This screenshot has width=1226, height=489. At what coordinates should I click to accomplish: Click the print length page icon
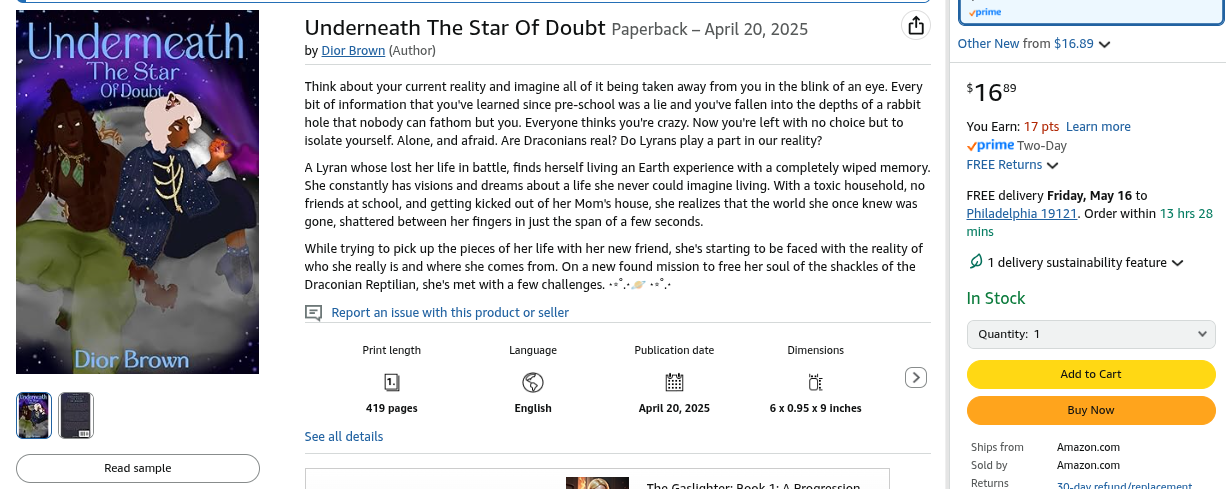coord(392,382)
